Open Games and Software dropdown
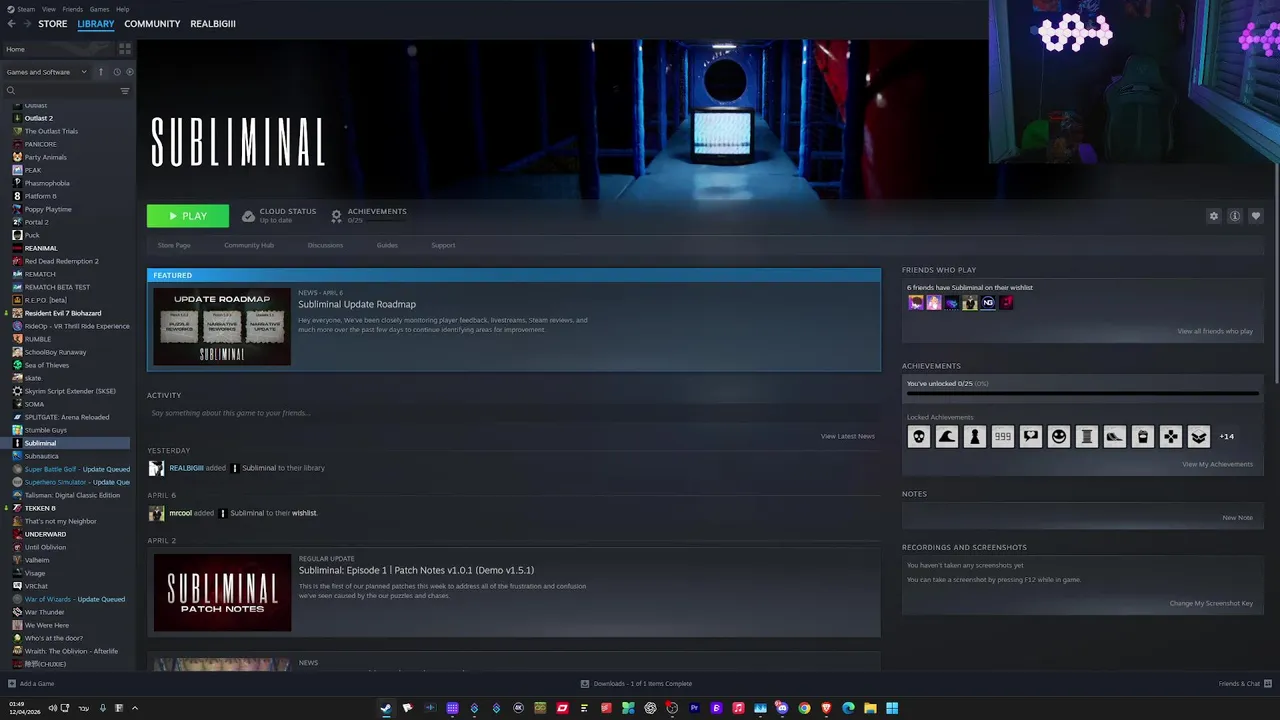This screenshot has height=720, width=1280. 46,72
